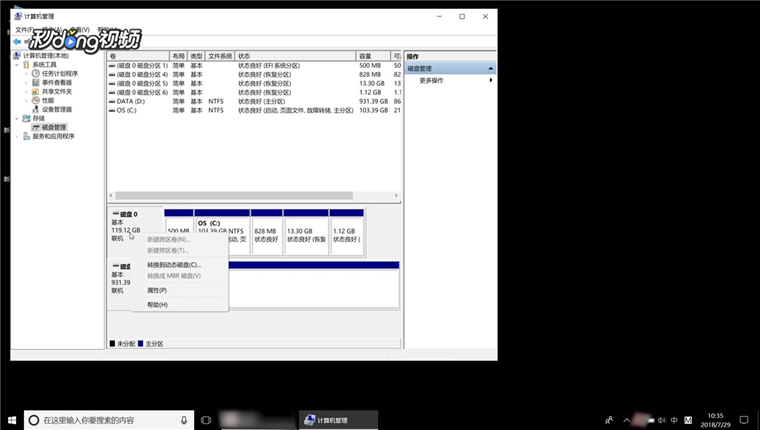Open Device Manager (设备管理器) item
This screenshot has width=760, height=430.
pyautogui.click(x=56, y=110)
